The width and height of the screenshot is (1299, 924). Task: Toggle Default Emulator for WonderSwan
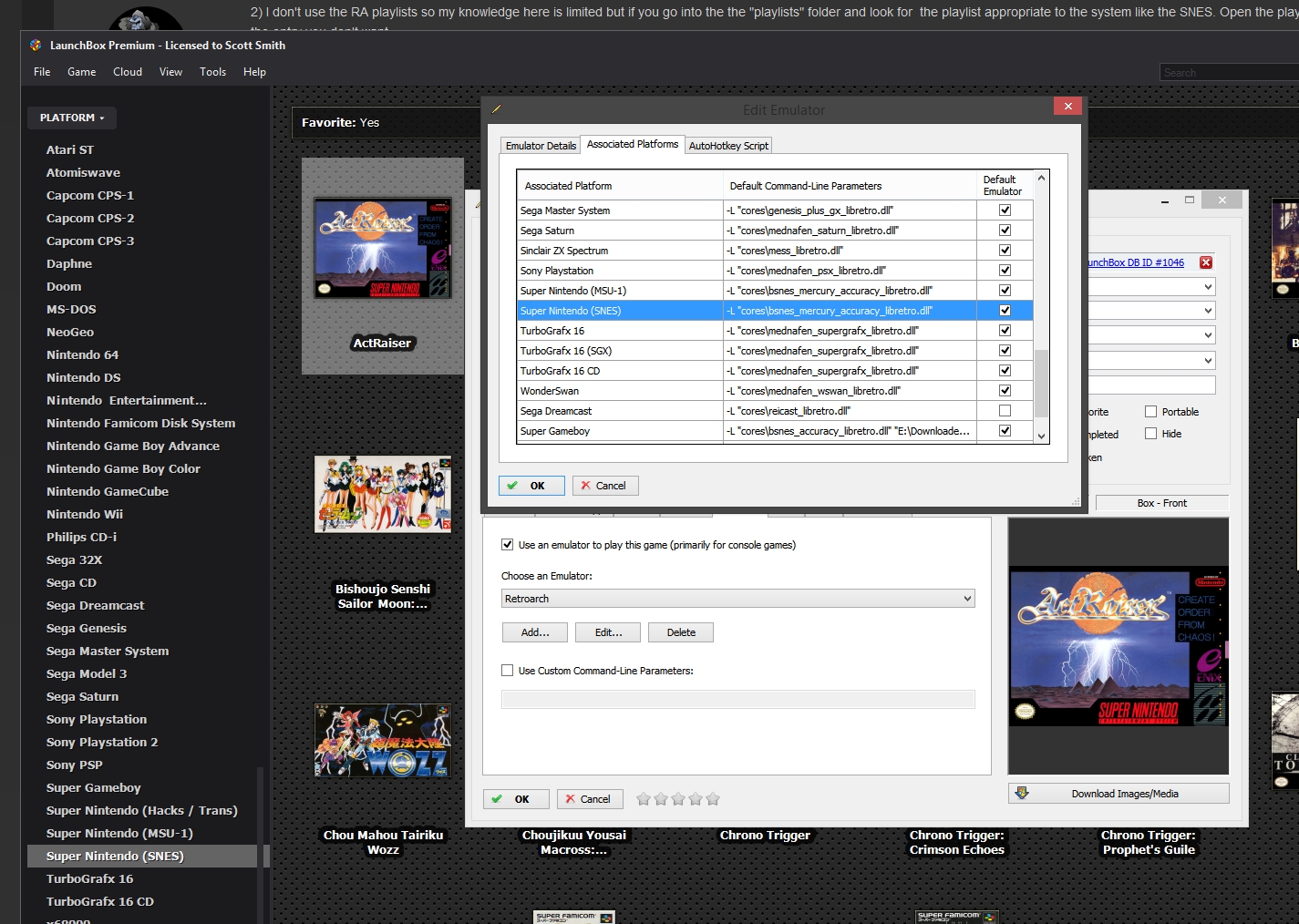pyautogui.click(x=1005, y=390)
